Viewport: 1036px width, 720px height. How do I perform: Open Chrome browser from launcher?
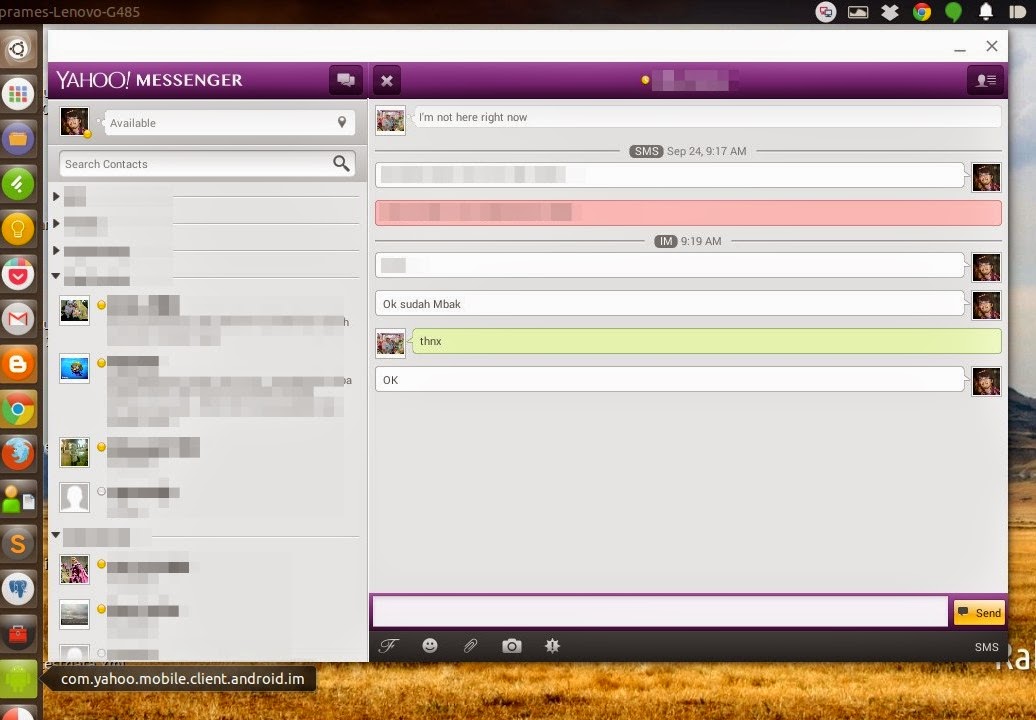(x=18, y=410)
